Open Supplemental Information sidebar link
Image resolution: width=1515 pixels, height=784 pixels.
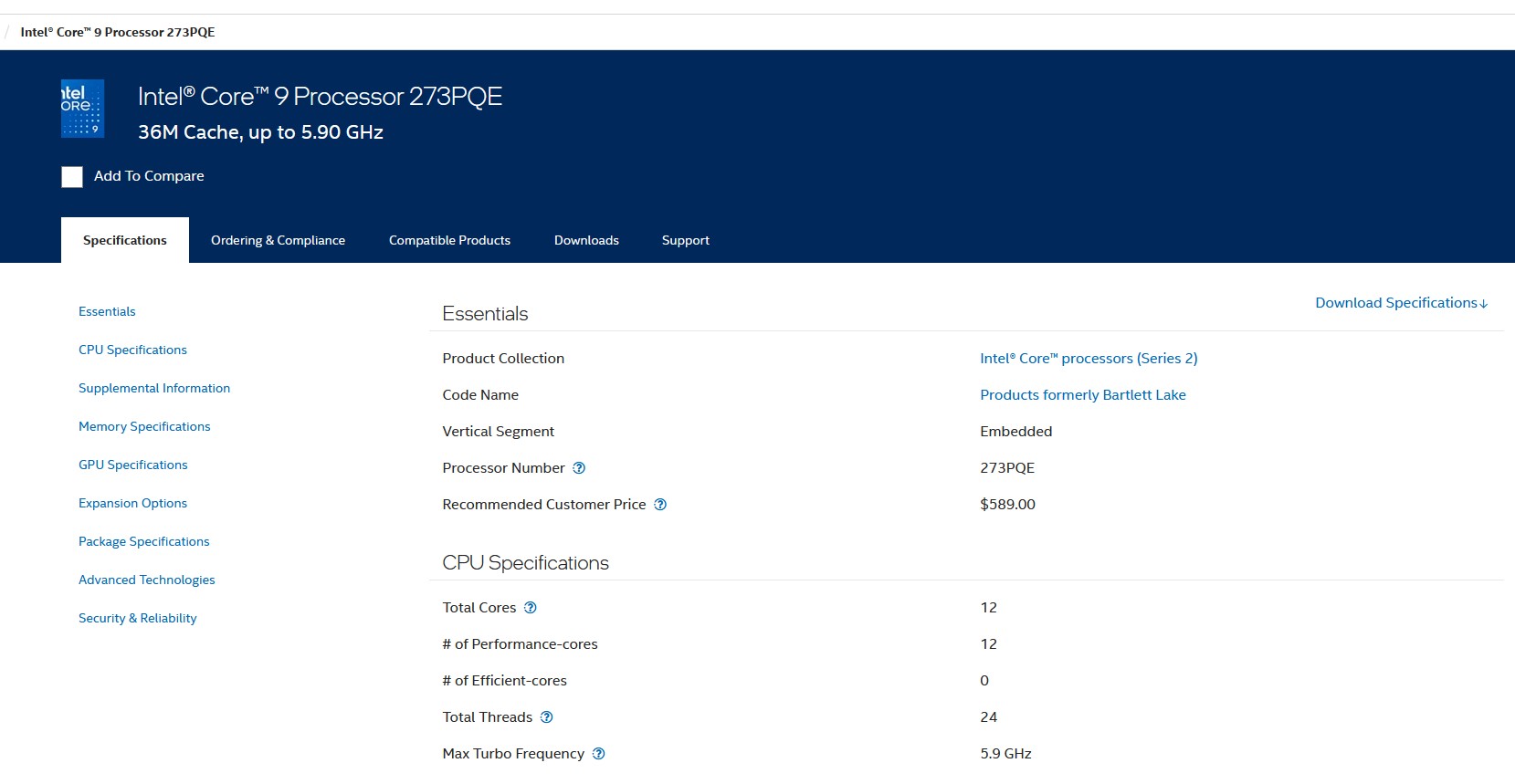(x=154, y=388)
